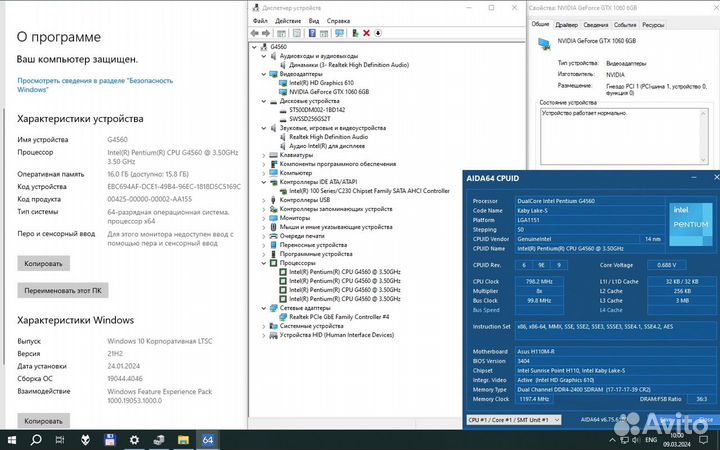The height and width of the screenshot is (450, 720).
Task: Open Task View from the taskbar
Action: [60, 440]
